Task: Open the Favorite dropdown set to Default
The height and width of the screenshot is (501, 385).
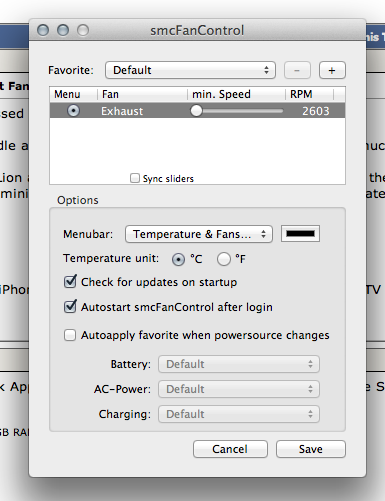Action: (190, 70)
